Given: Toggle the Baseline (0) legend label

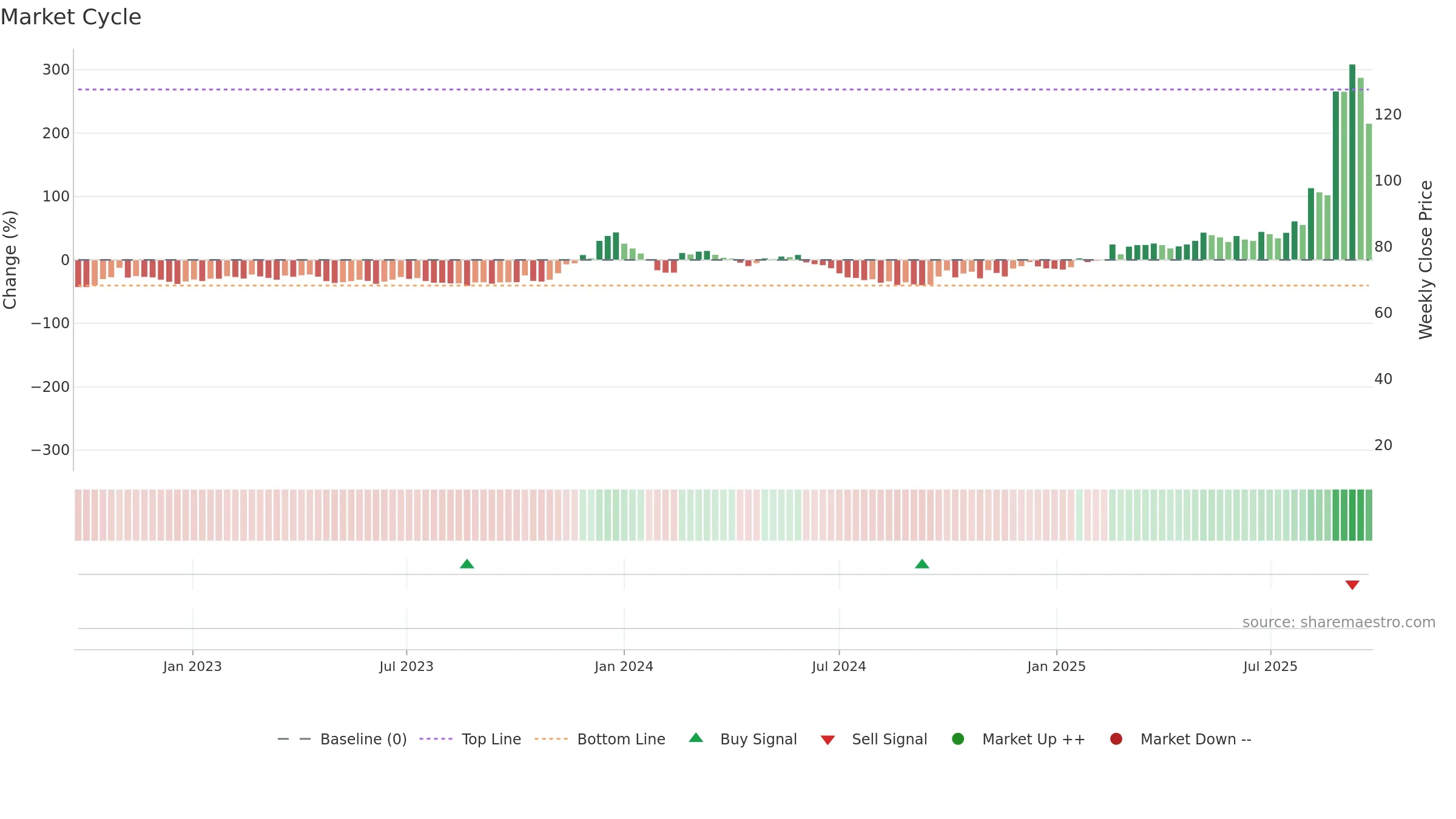Looking at the screenshot, I should [363, 740].
